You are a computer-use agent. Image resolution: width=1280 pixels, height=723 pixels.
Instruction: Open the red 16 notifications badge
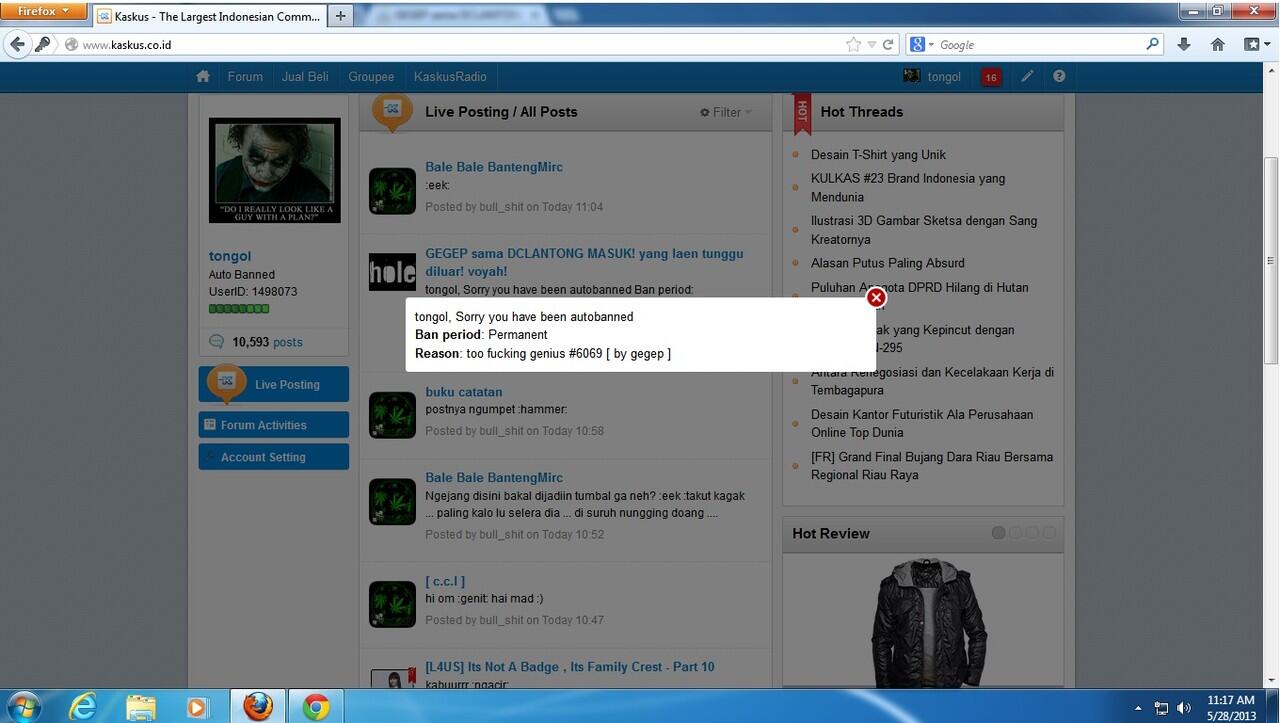[991, 77]
